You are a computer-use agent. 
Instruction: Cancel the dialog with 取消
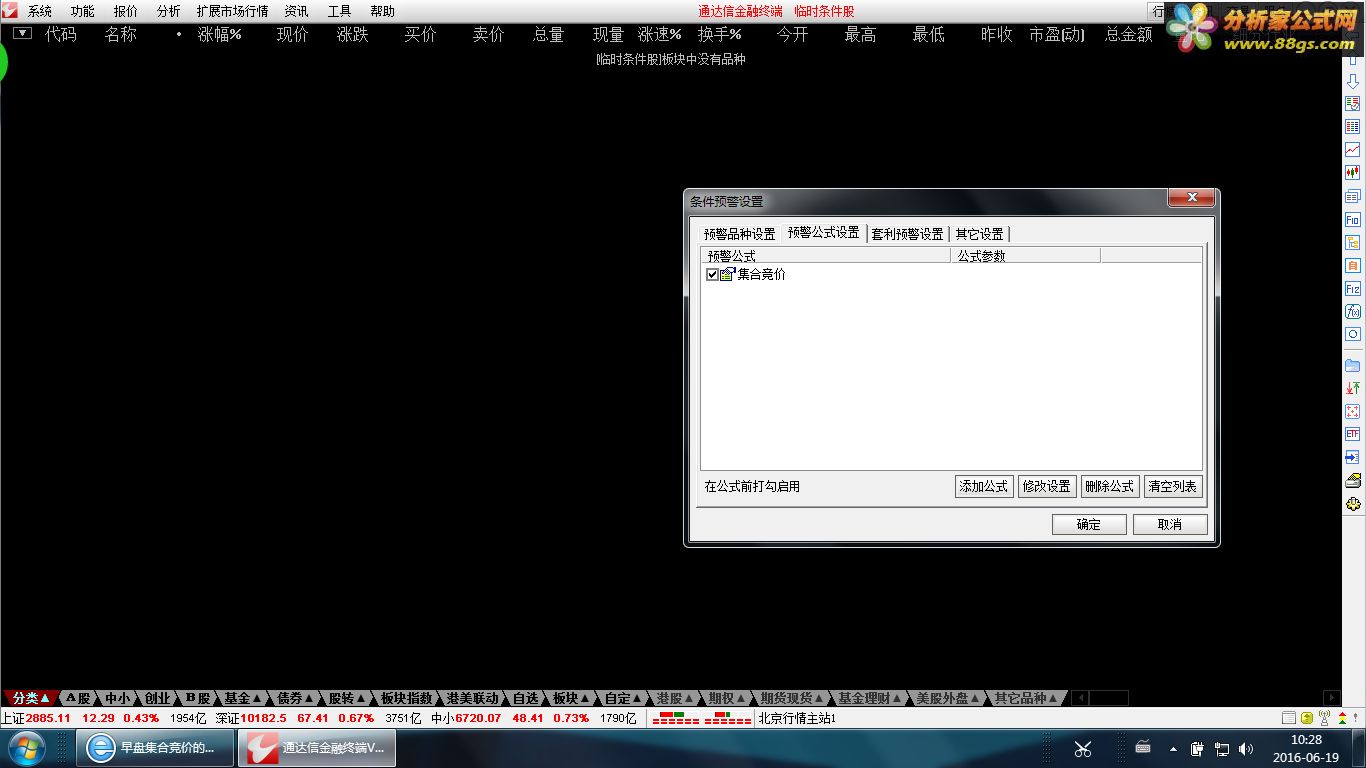1170,525
